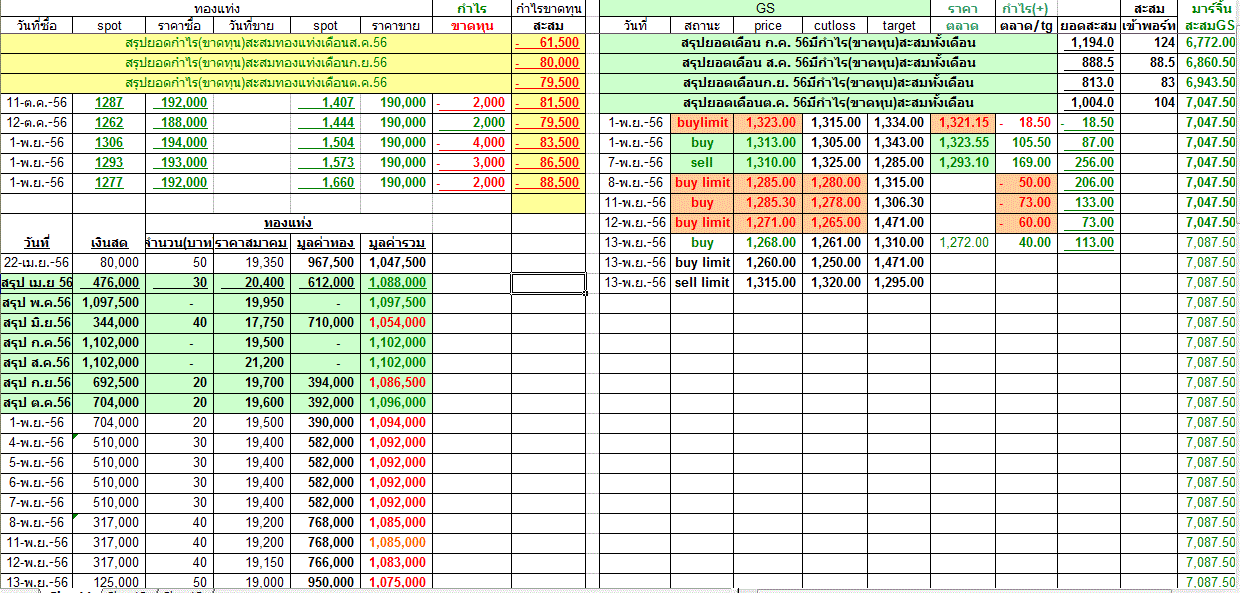This screenshot has width=1240, height=593.
Task: Click association price cell 21,200
Action: click(251, 362)
